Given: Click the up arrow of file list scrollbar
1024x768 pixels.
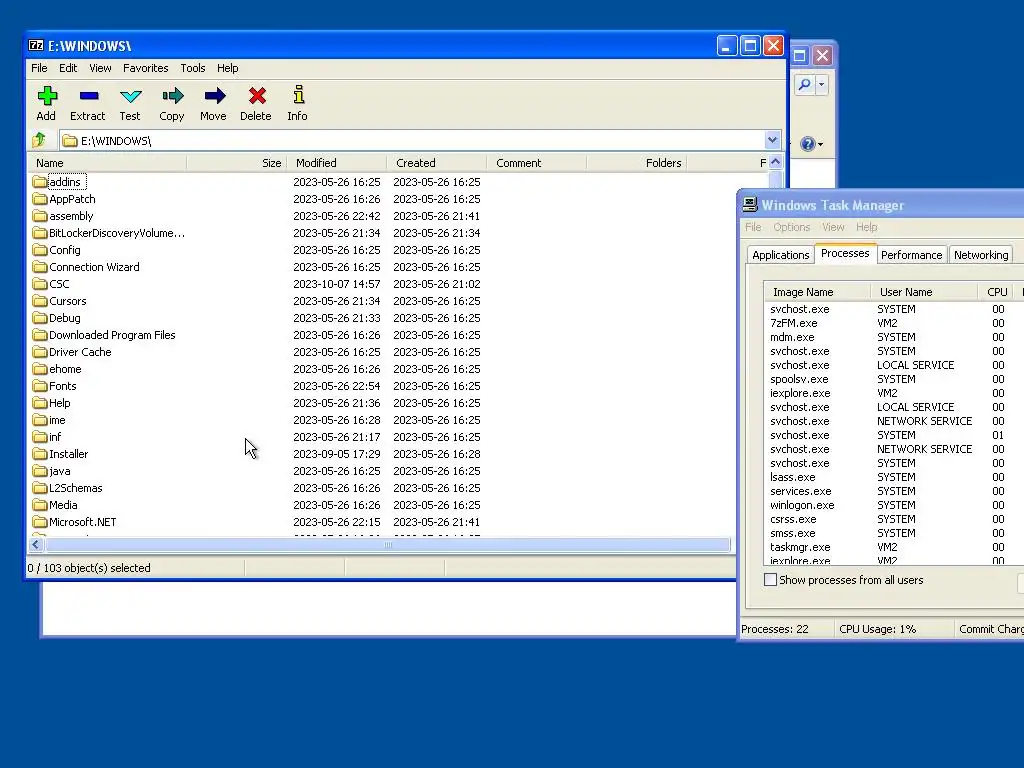Looking at the screenshot, I should (x=775, y=162).
